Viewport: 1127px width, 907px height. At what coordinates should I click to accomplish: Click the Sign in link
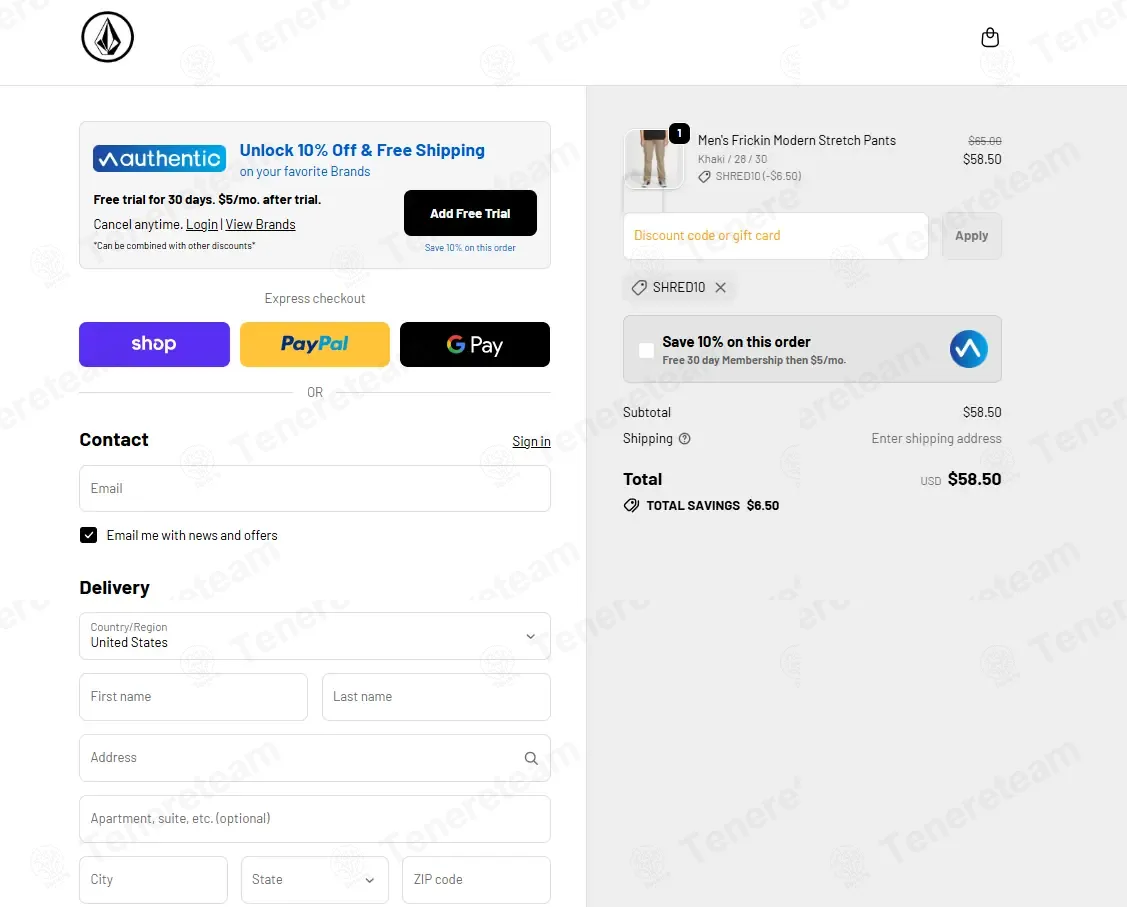(x=531, y=442)
